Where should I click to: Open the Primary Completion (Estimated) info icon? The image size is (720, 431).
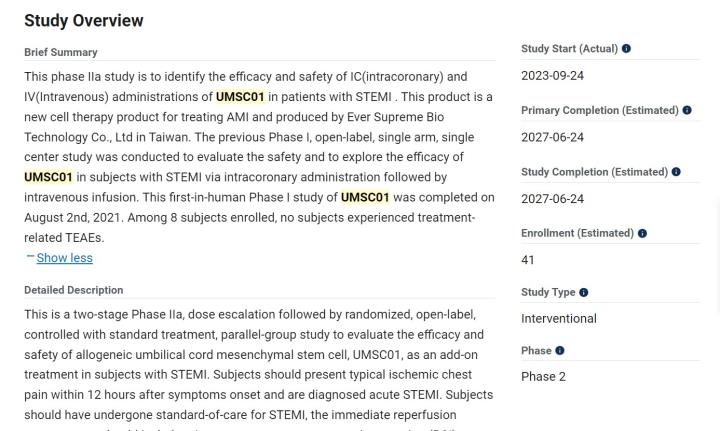pos(687,110)
